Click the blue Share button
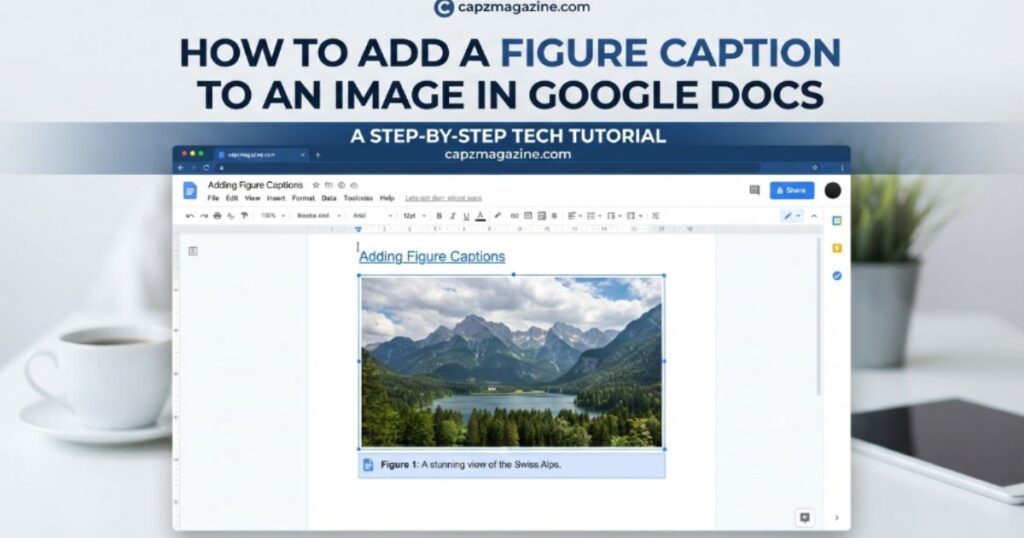This screenshot has width=1024, height=538. [x=792, y=190]
